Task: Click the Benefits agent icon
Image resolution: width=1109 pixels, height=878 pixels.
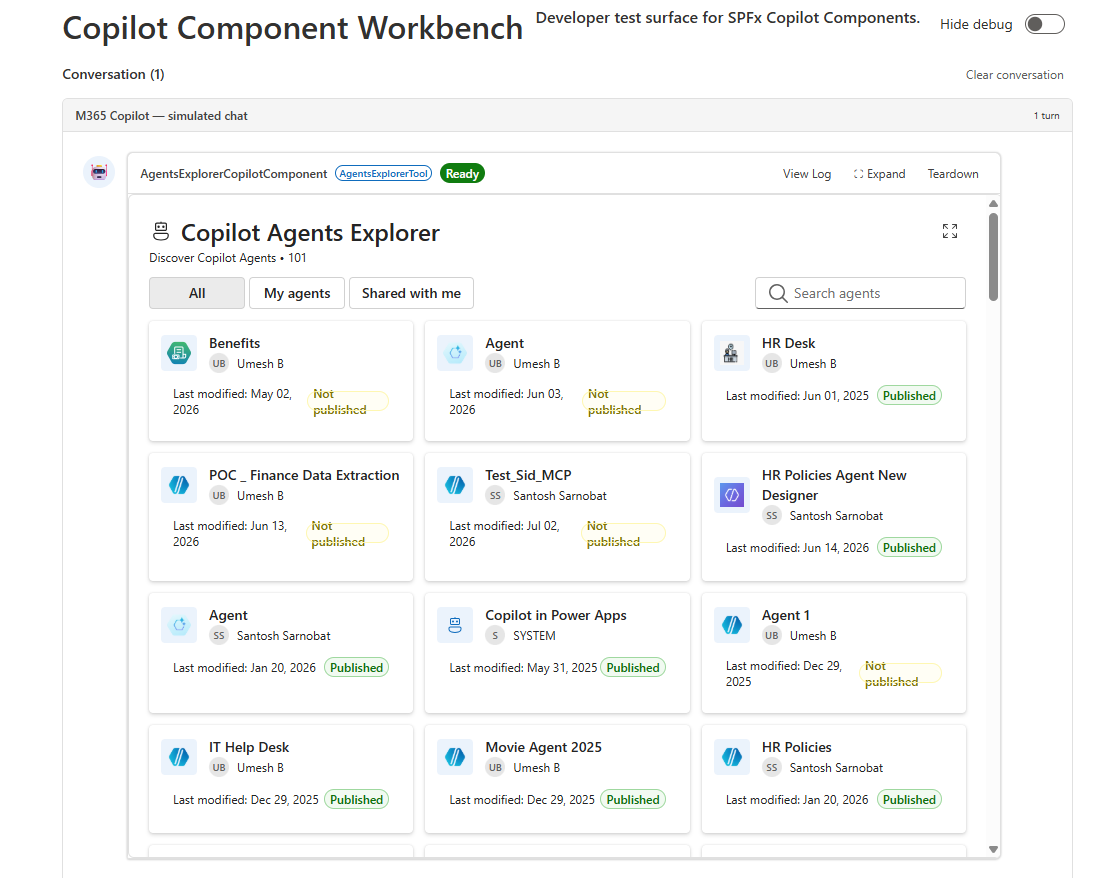Action: pyautogui.click(x=179, y=352)
